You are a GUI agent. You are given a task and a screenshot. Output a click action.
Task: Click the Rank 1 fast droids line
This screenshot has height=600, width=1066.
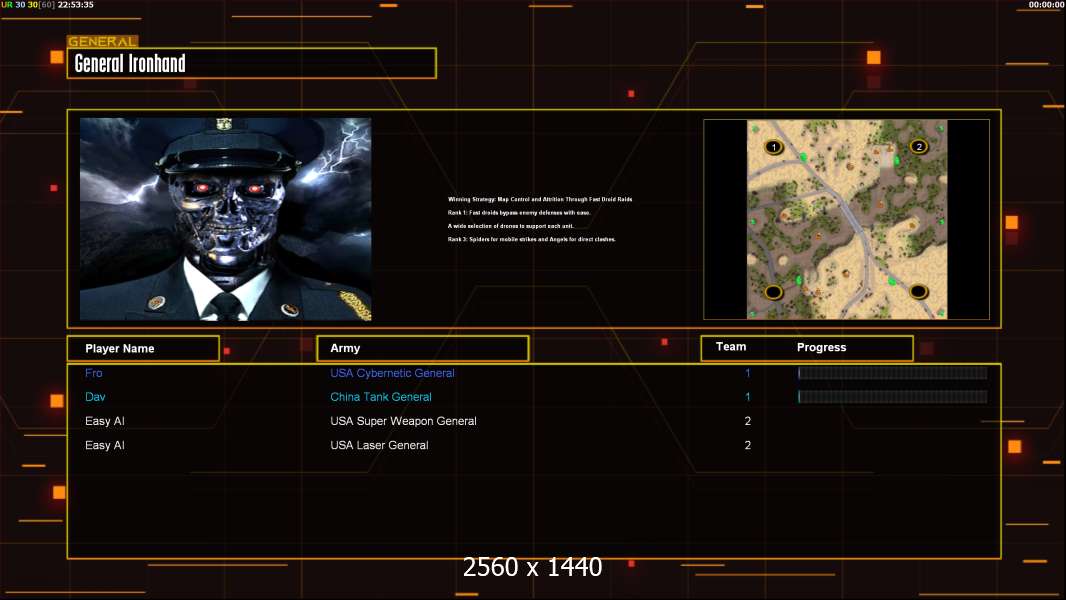(x=519, y=213)
